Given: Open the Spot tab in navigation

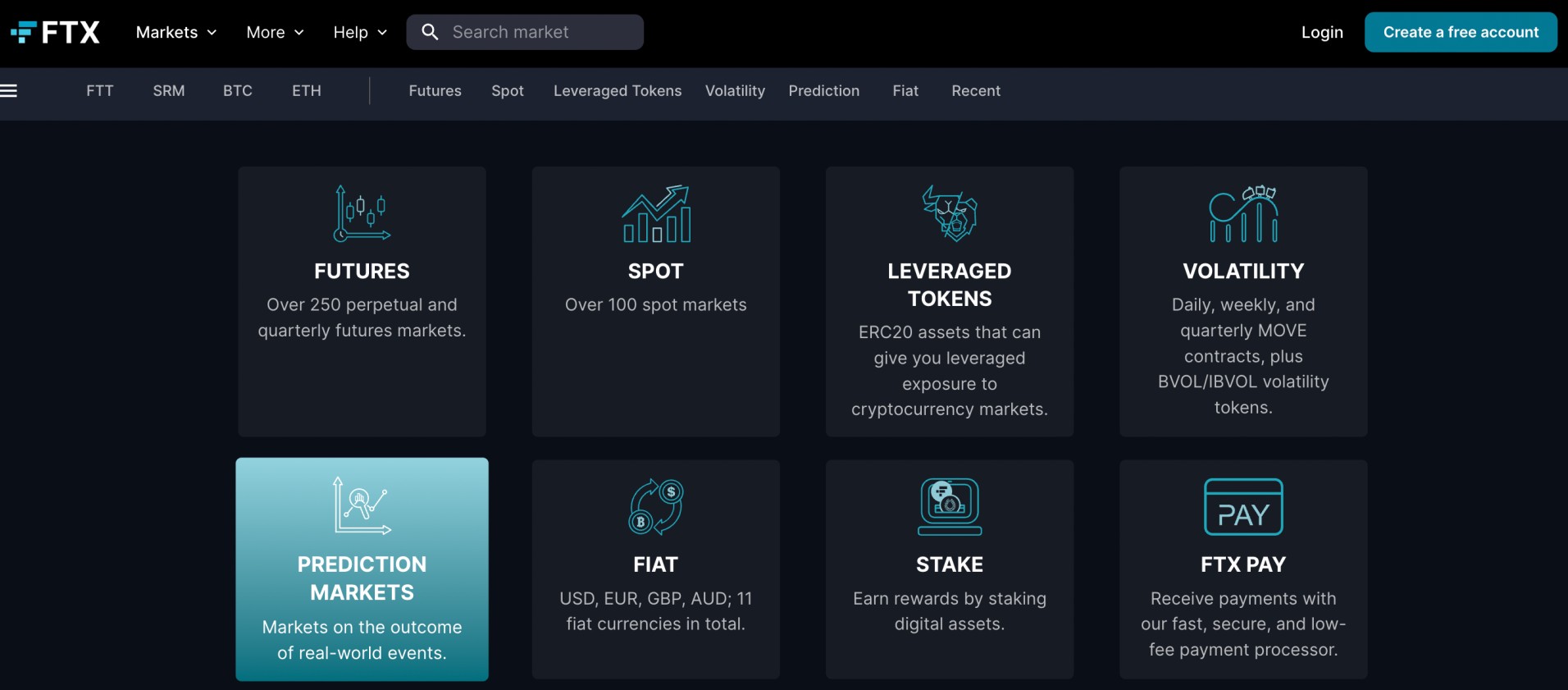Looking at the screenshot, I should pyautogui.click(x=508, y=91).
